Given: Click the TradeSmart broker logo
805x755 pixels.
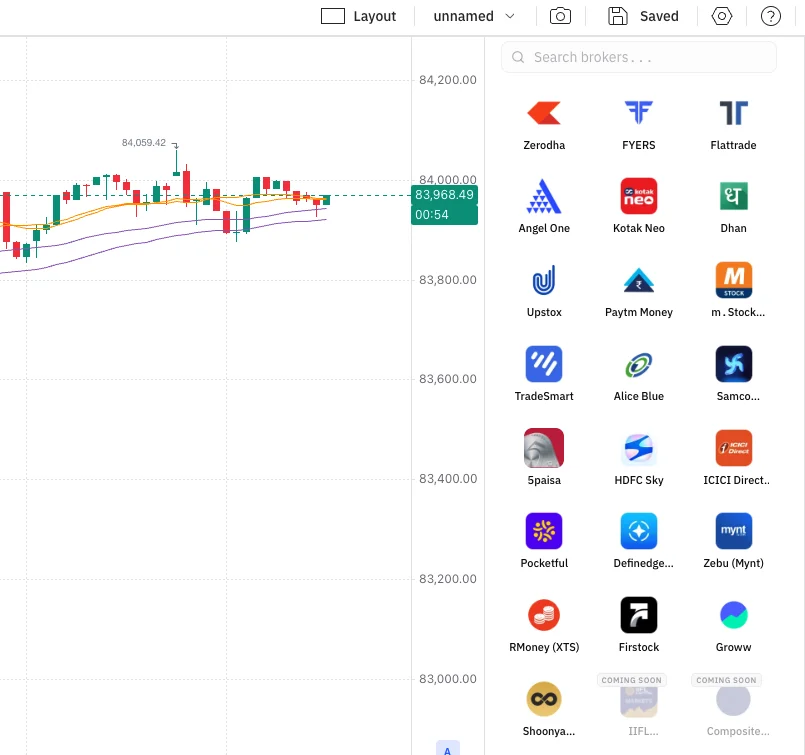Looking at the screenshot, I should point(544,364).
